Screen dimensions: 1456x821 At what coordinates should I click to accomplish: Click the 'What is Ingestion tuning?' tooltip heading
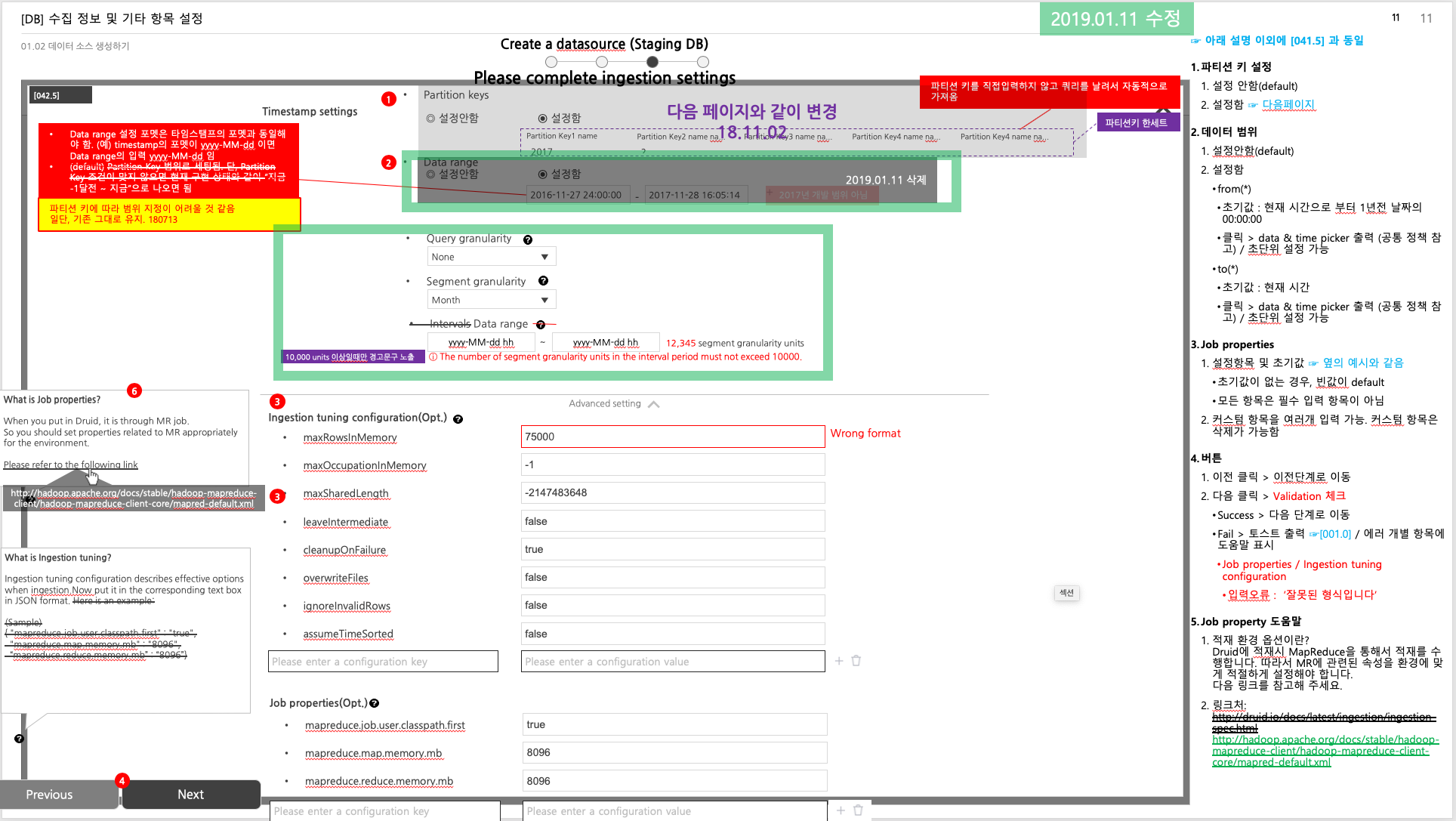(58, 557)
